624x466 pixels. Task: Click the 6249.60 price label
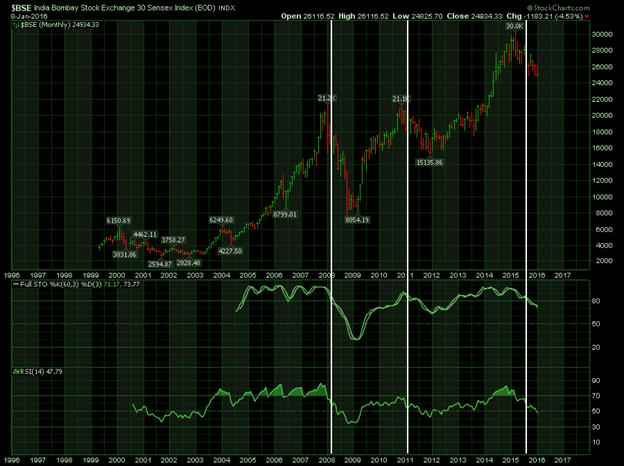click(221, 220)
